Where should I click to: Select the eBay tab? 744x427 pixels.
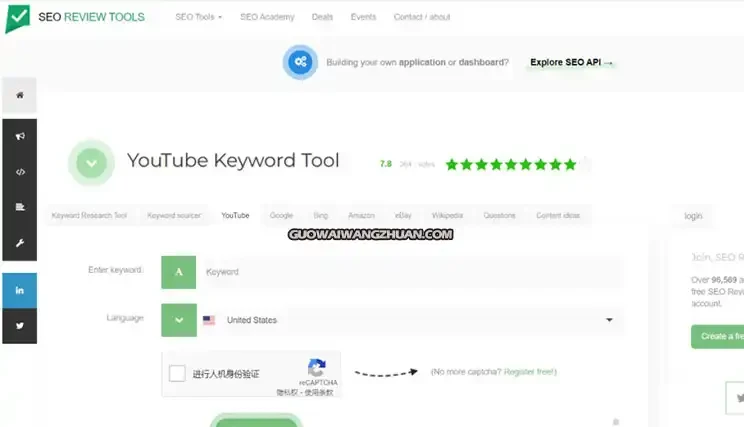pyautogui.click(x=403, y=215)
